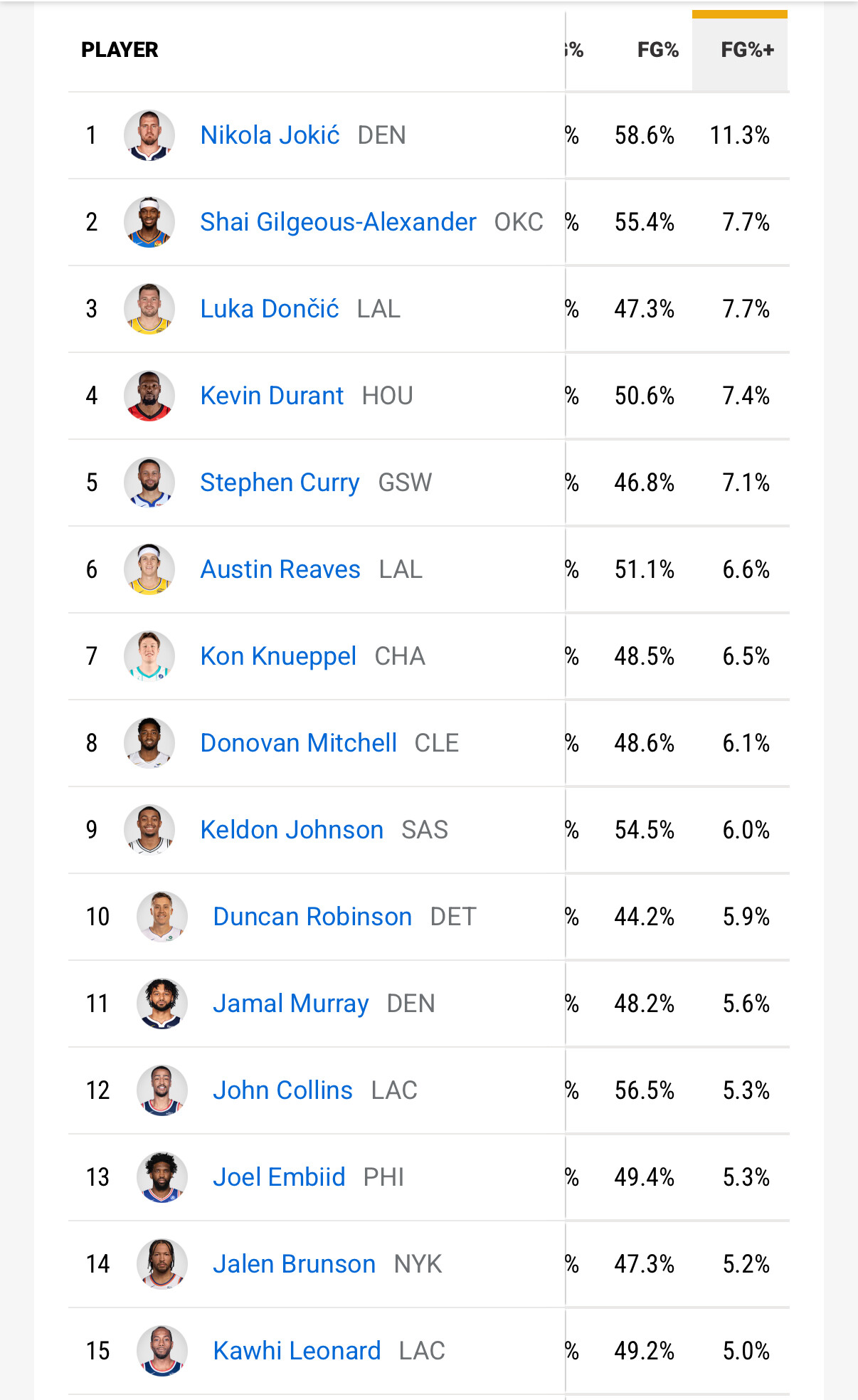Click Jalen Brunson's name link
858x1400 pixels.
[x=294, y=1264]
